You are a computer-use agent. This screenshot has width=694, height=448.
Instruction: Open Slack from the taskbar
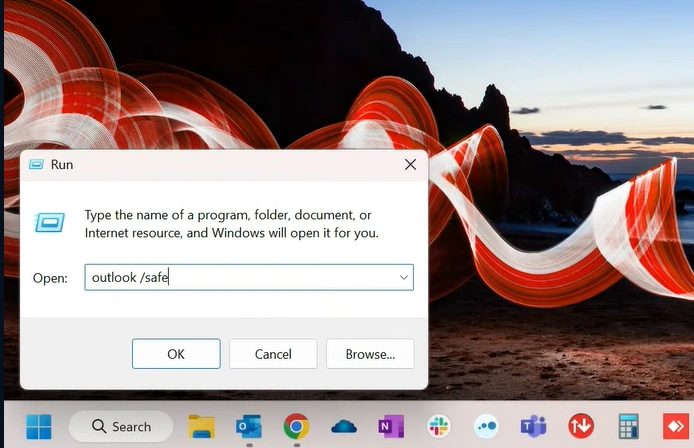(x=438, y=427)
